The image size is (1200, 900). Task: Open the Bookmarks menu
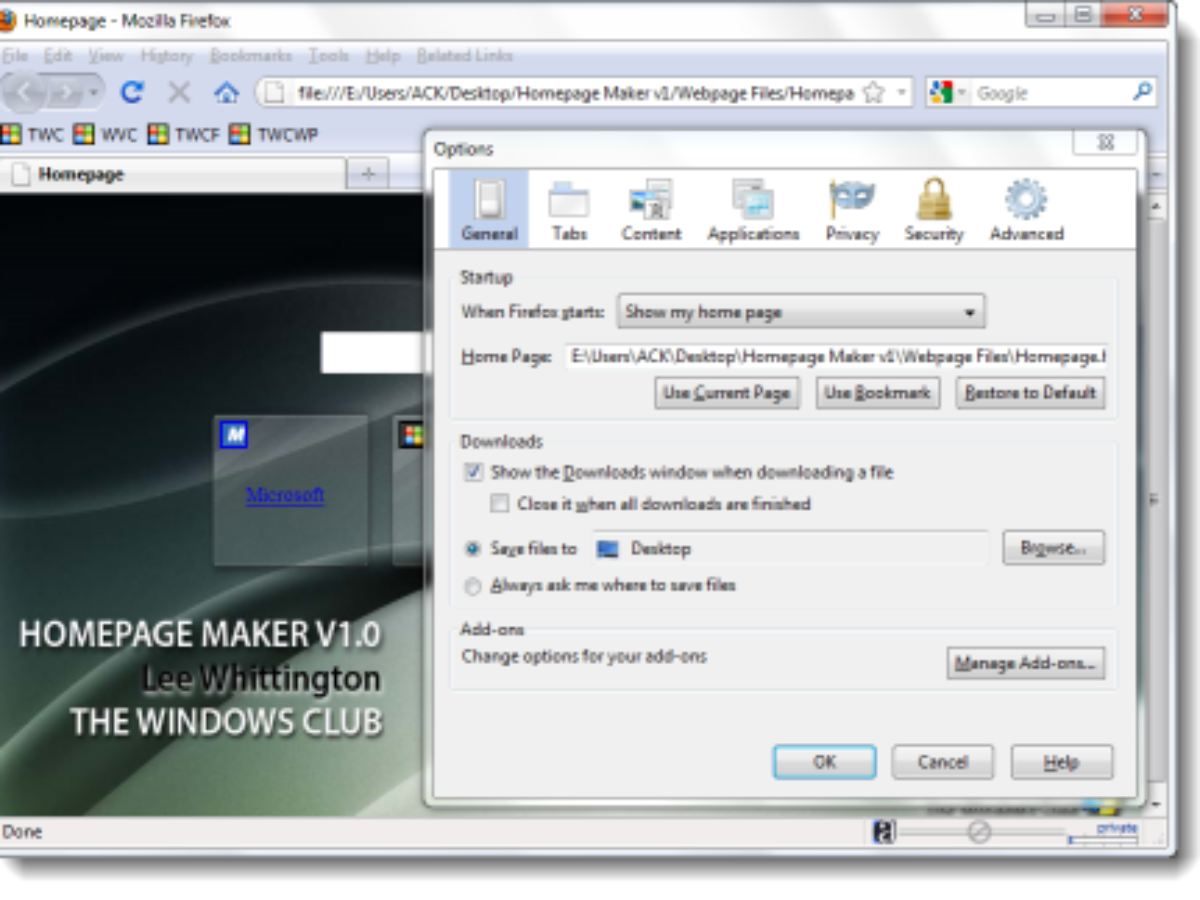(251, 55)
